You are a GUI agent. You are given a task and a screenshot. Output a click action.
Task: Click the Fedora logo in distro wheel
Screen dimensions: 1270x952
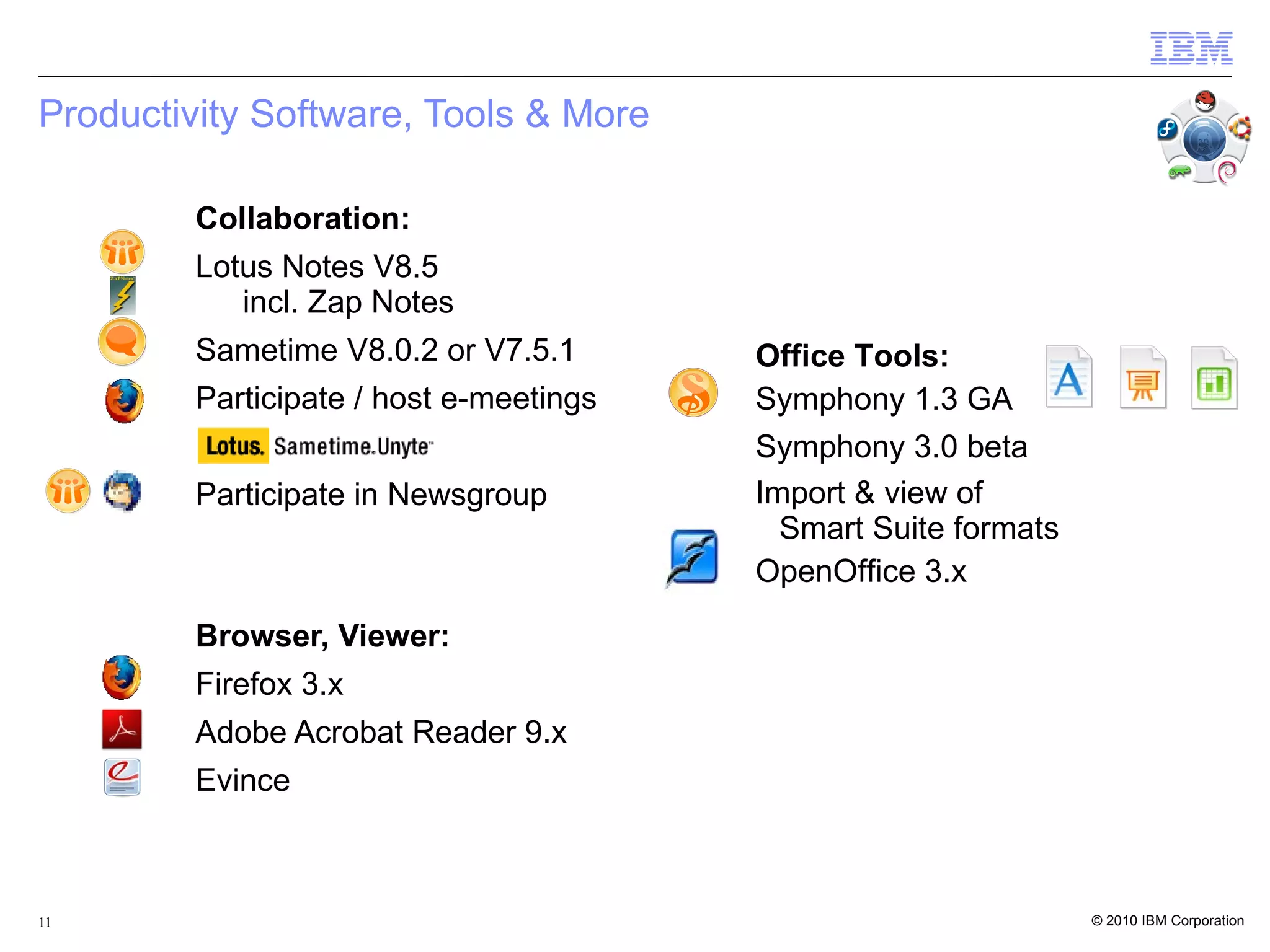pos(1168,130)
